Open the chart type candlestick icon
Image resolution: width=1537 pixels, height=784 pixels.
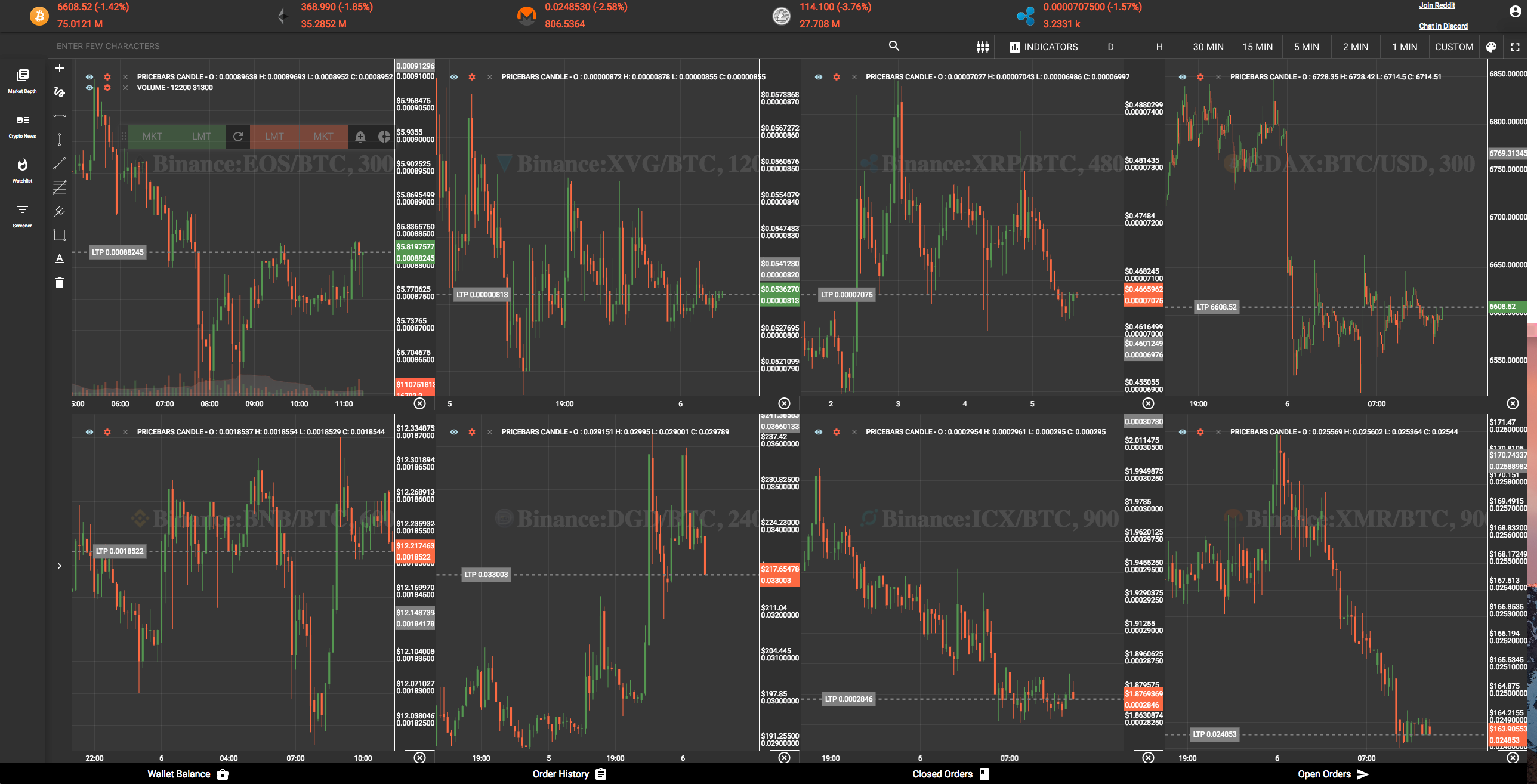tap(983, 47)
